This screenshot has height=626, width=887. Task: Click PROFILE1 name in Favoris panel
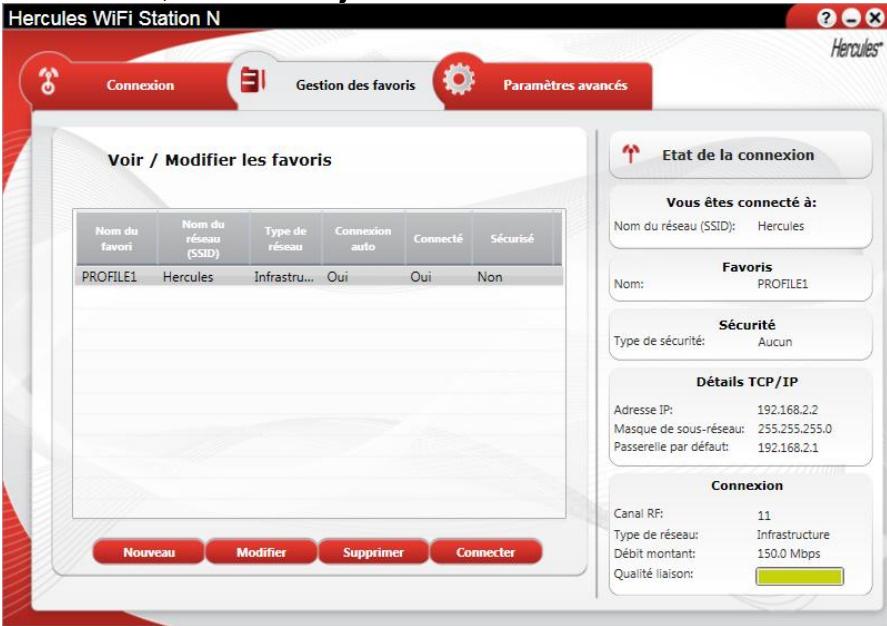point(783,284)
